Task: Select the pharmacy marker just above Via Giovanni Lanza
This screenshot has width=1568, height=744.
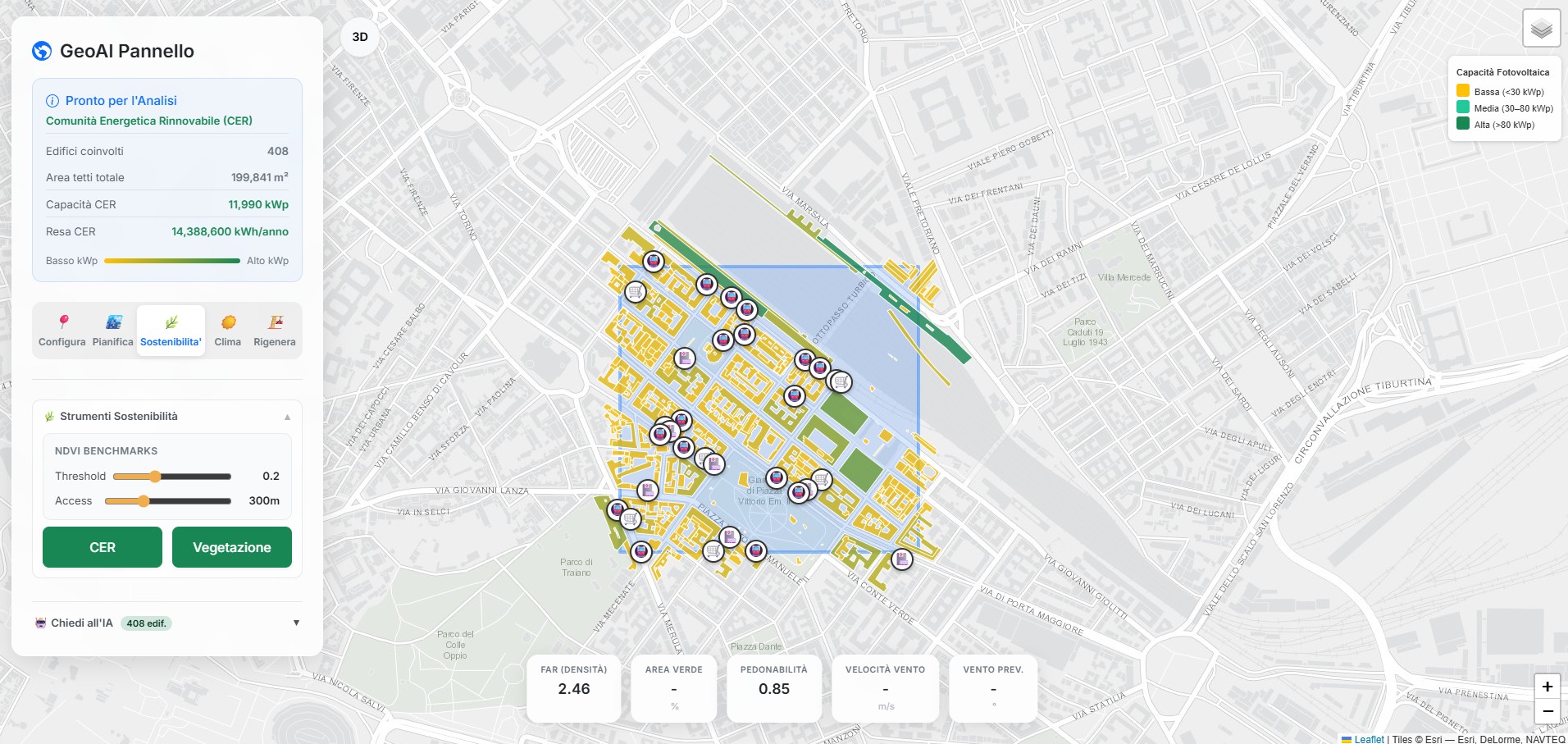Action: click(x=648, y=491)
